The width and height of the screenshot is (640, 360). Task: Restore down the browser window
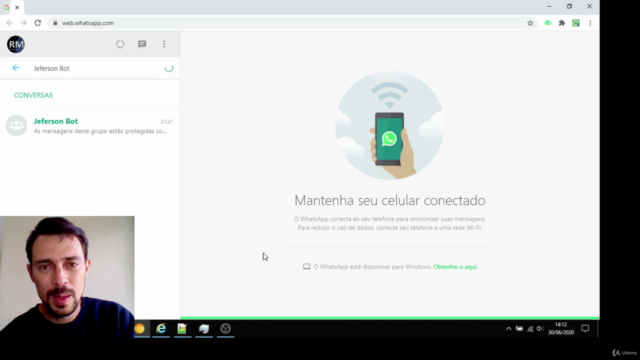[x=569, y=7]
